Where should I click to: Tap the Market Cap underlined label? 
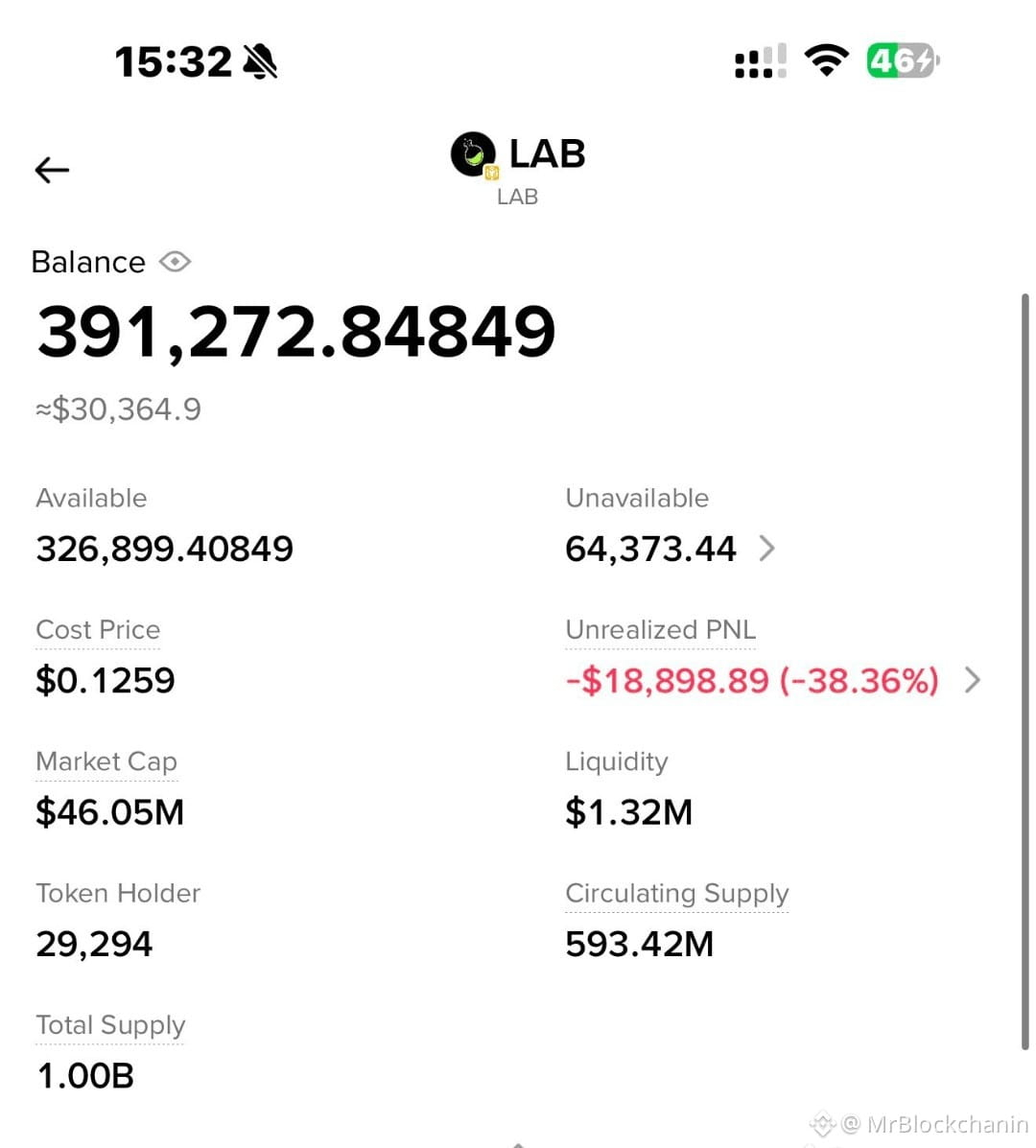click(106, 761)
